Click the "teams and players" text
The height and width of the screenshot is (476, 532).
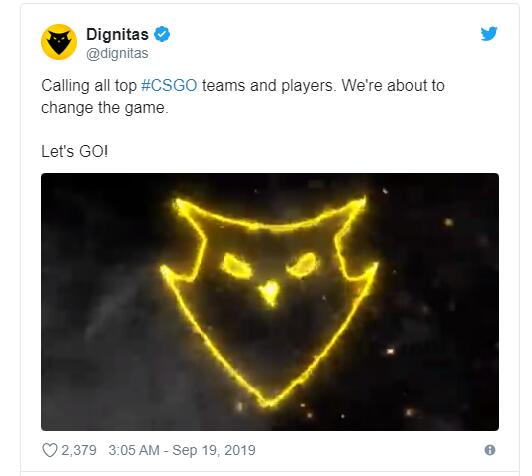(x=267, y=85)
